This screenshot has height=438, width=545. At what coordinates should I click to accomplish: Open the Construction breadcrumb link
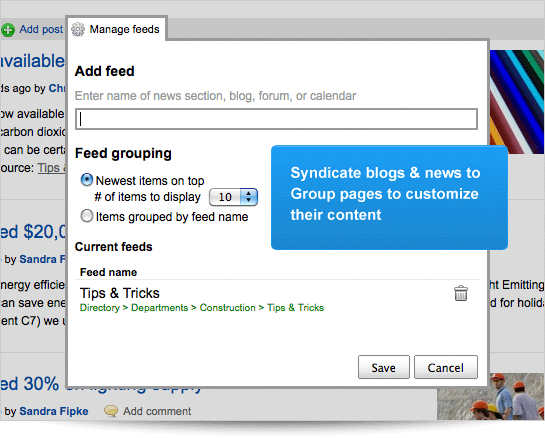click(227, 308)
